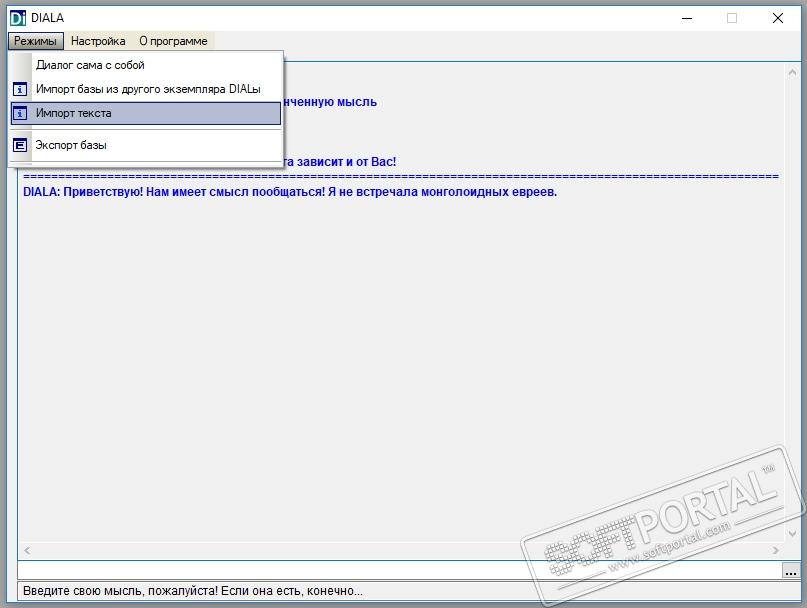Open the О программе menu

pyautogui.click(x=173, y=41)
